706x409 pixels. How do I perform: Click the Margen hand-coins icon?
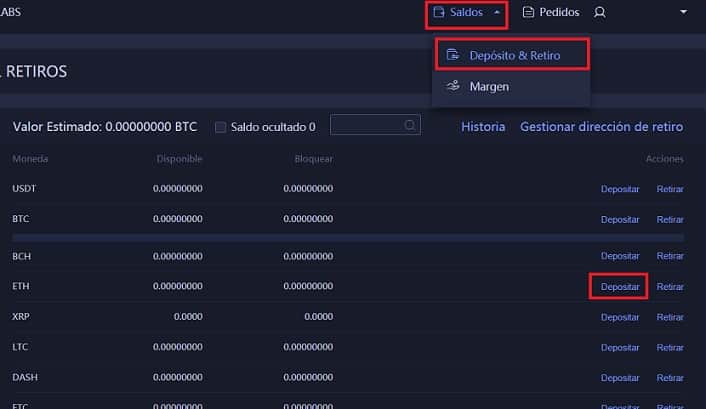pyautogui.click(x=453, y=86)
